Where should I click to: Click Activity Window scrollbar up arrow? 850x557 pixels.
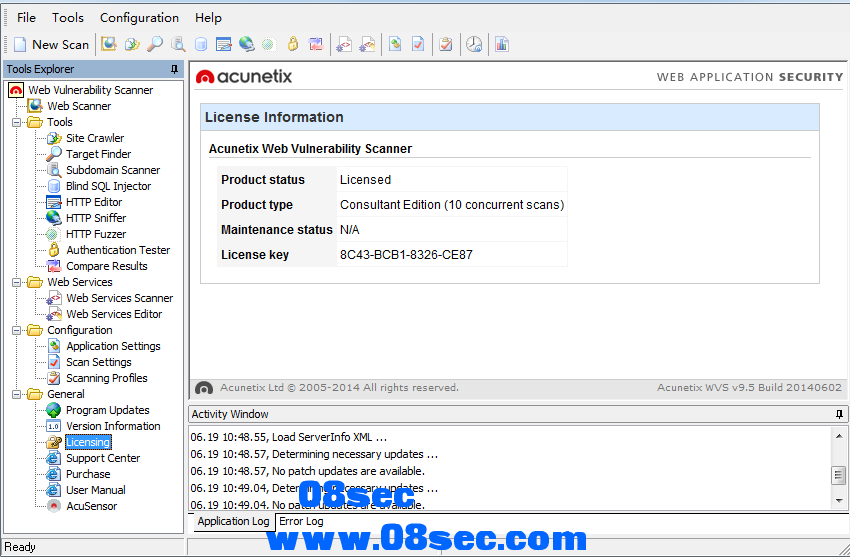(x=839, y=436)
